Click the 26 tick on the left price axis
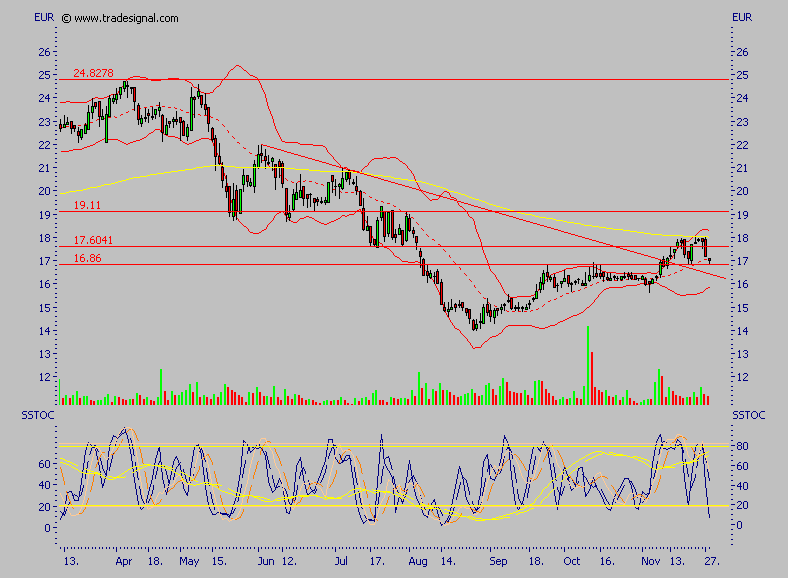This screenshot has width=788, height=578. point(44,52)
